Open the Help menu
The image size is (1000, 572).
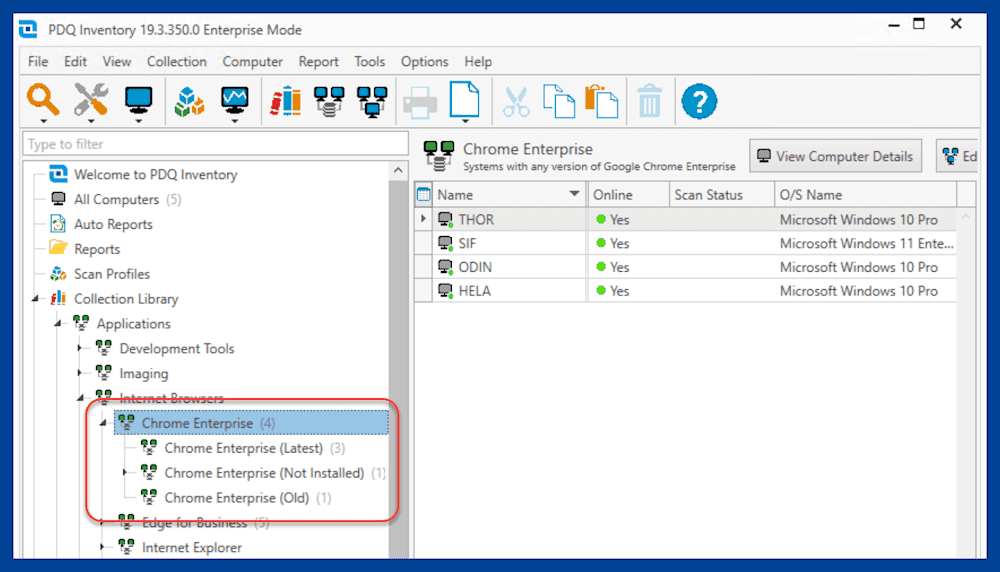click(x=478, y=62)
